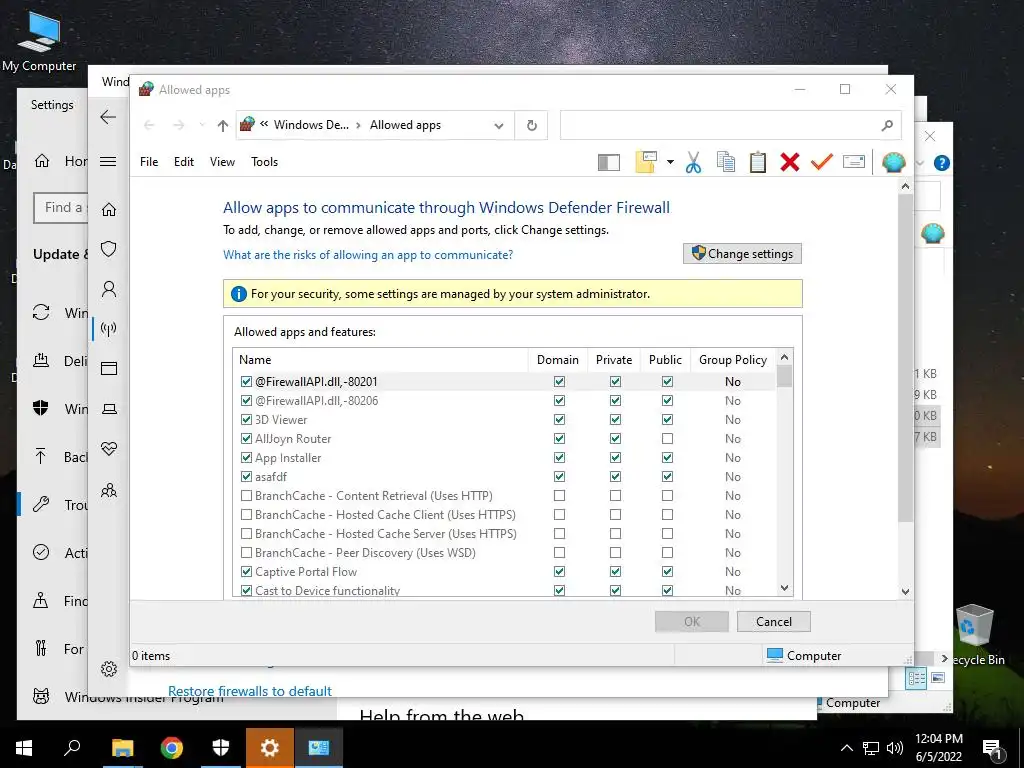
Task: Click Restore firewalls to default link
Action: (250, 691)
